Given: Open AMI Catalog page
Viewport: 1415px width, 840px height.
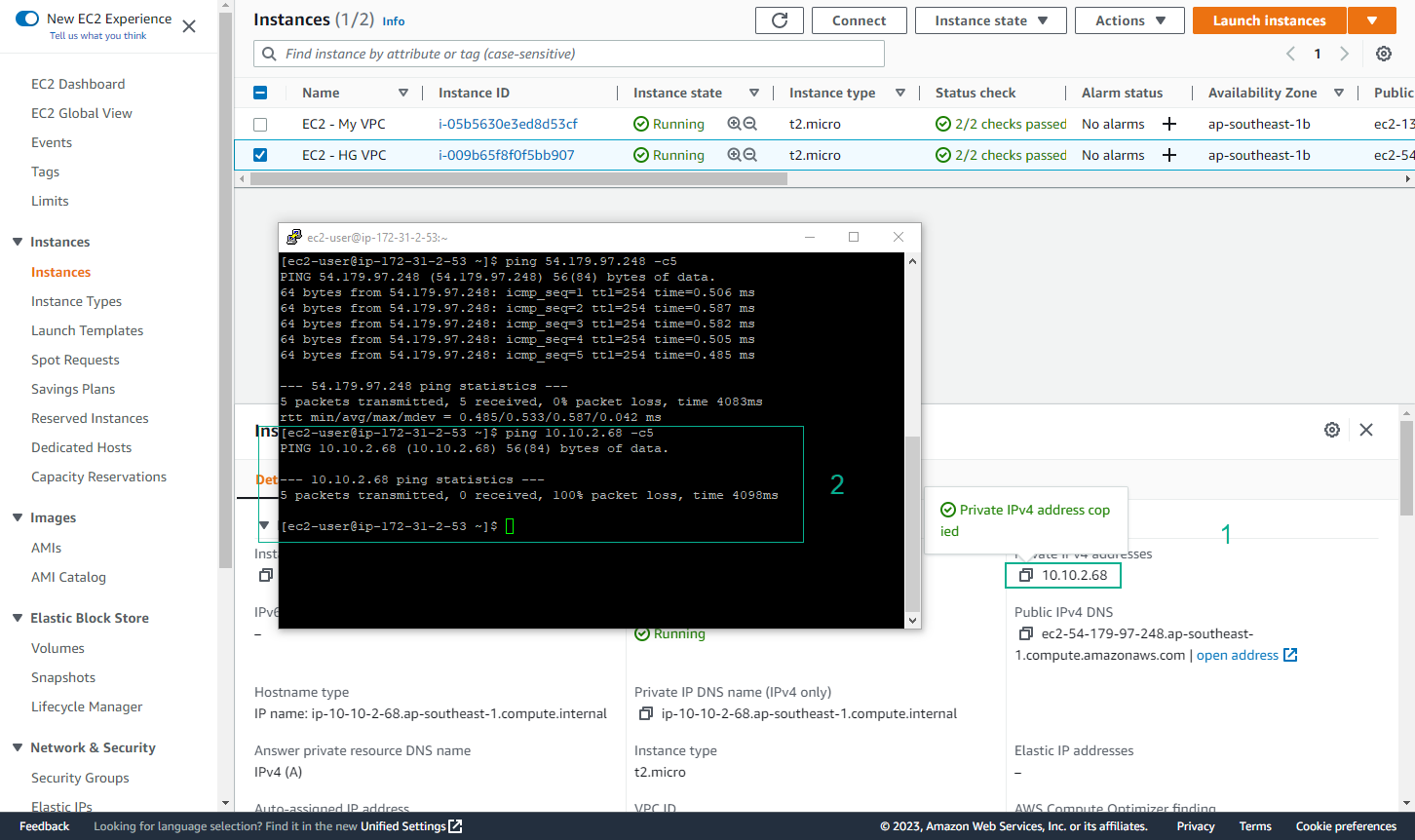Looking at the screenshot, I should pos(68,577).
